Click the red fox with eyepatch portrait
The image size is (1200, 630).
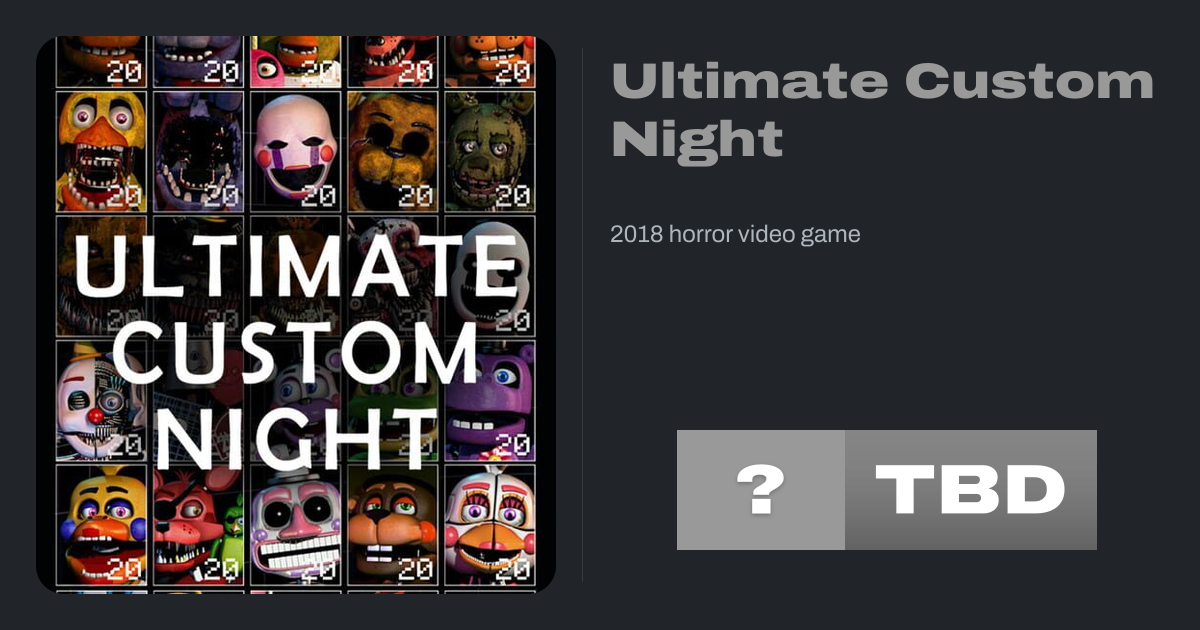[x=198, y=524]
